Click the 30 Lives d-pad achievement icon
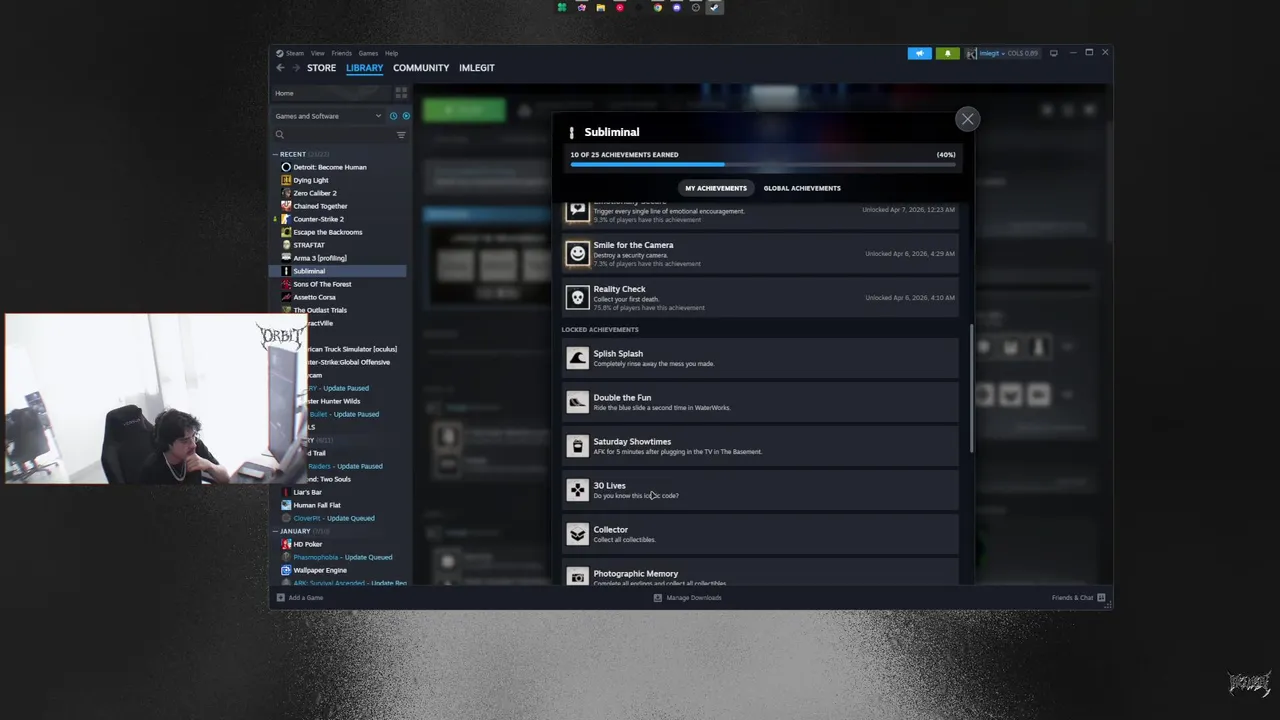Image resolution: width=1280 pixels, height=720 pixels. pos(577,490)
